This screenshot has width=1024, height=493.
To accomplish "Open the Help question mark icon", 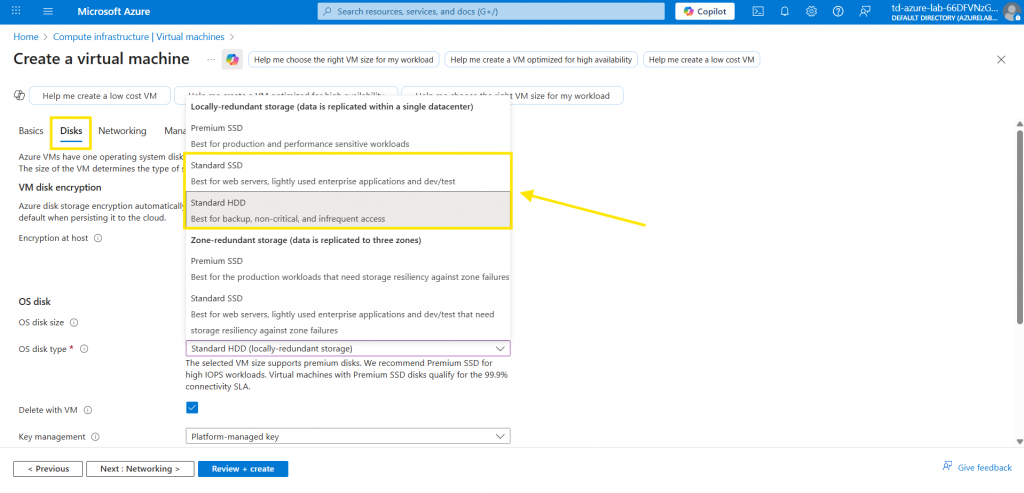I will pyautogui.click(x=839, y=11).
